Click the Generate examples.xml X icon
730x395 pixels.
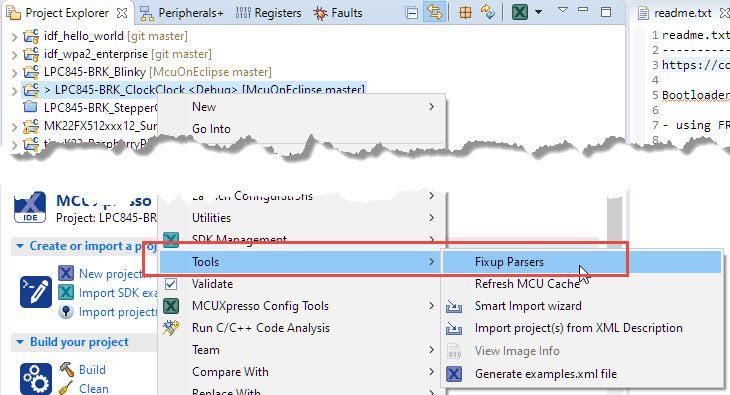tap(454, 374)
